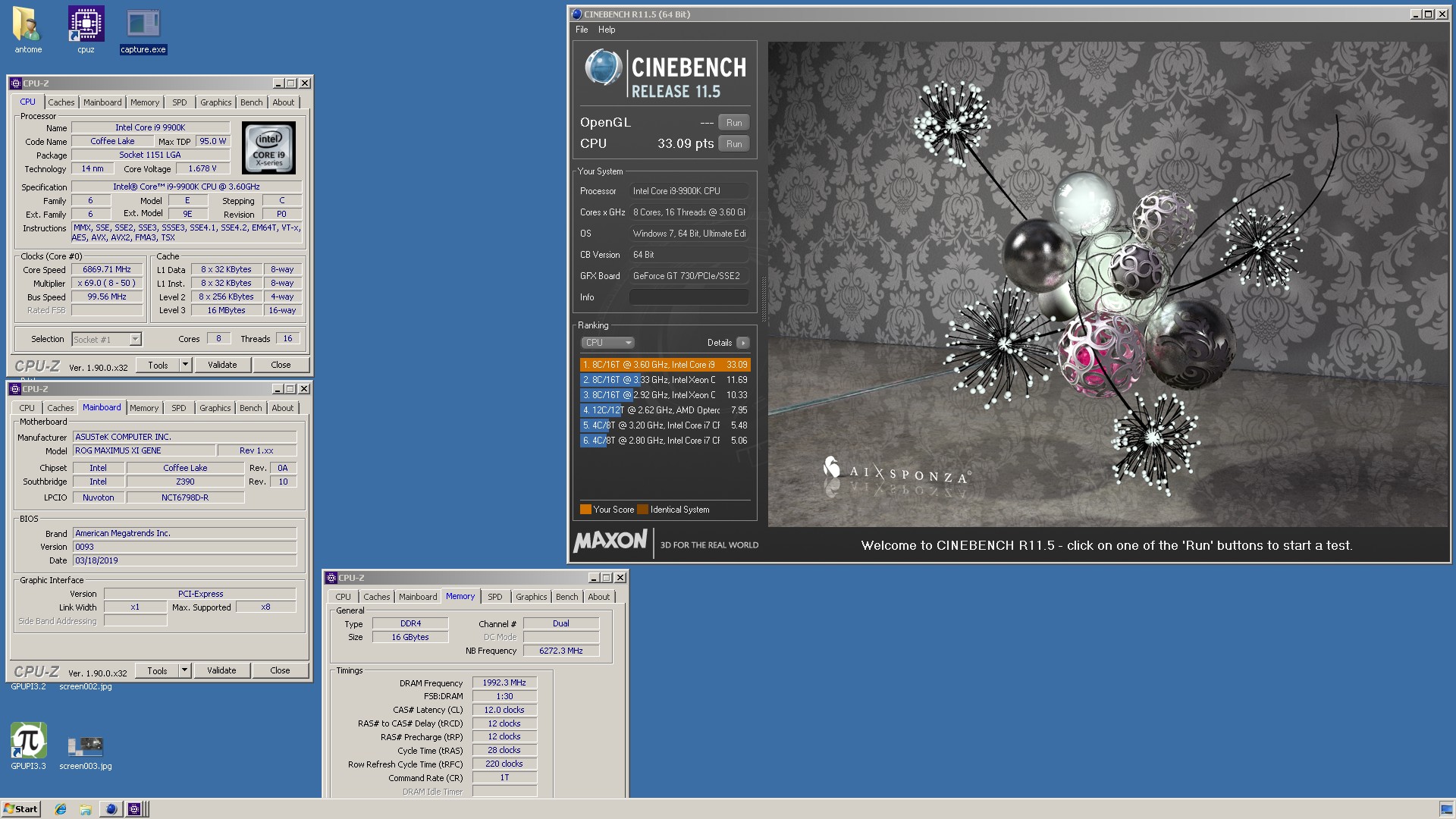Activate the CPU-Z taskbar button
1456x819 pixels.
(134, 809)
